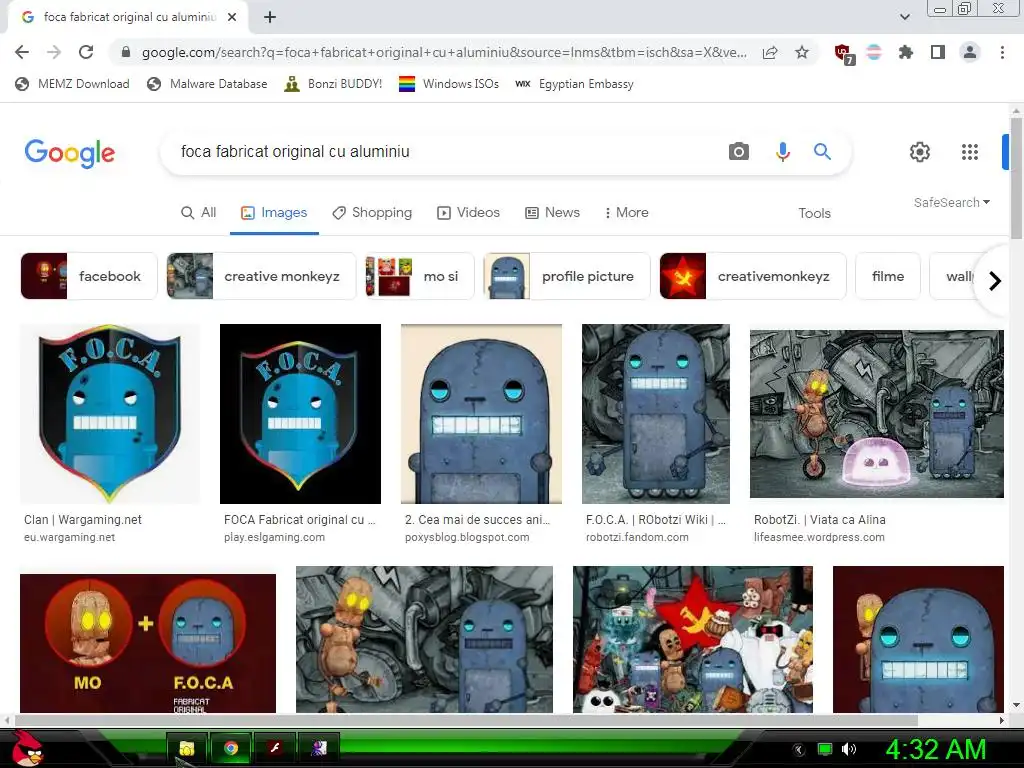Select the filme suggestion chip

(x=888, y=276)
